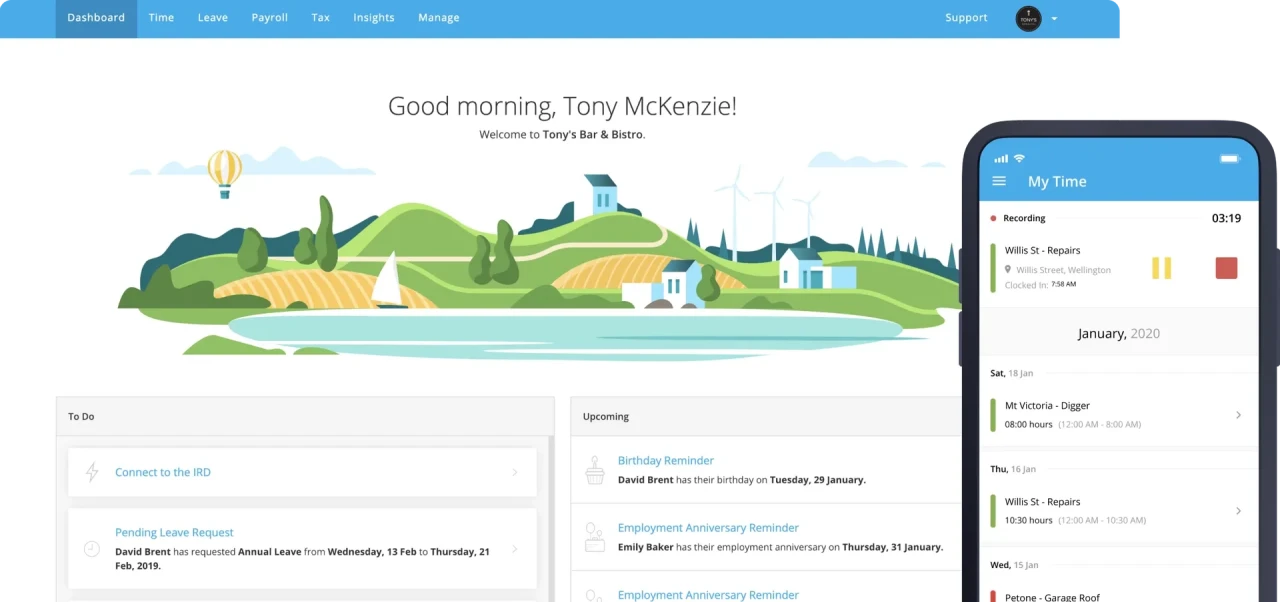Expand the Connect to the IRD chevron

click(515, 472)
